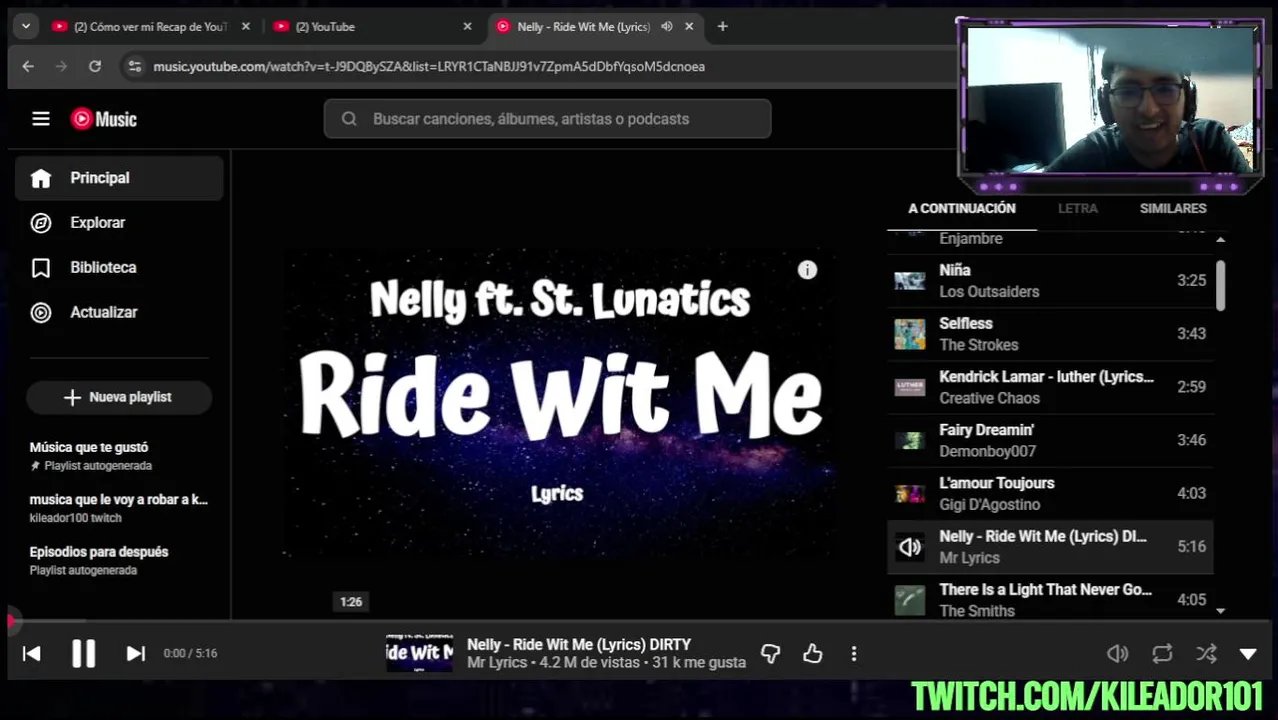
Task: Switch to SIMILARES tab
Action: pos(1173,208)
